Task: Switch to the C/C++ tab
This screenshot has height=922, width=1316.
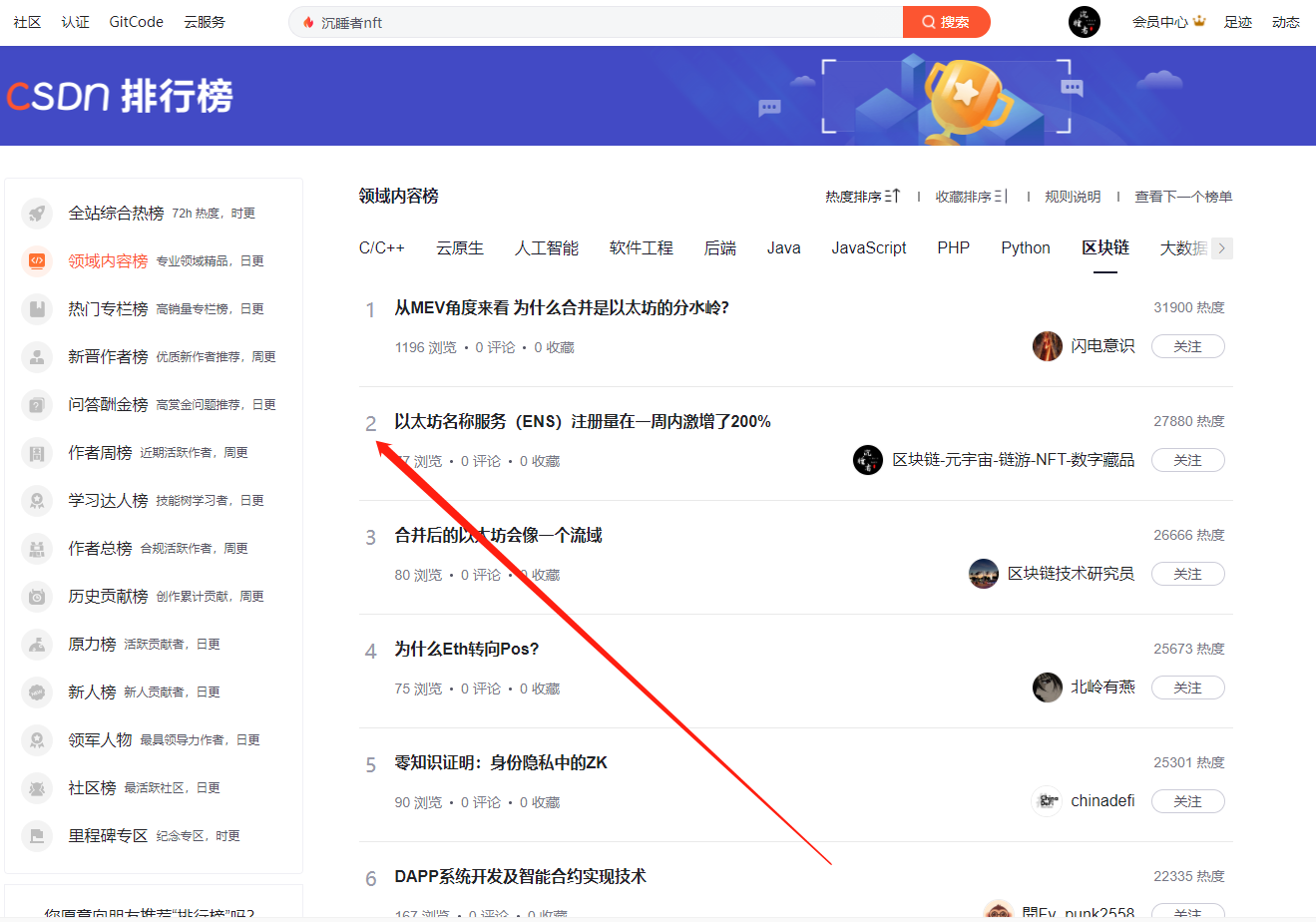Action: click(x=382, y=248)
